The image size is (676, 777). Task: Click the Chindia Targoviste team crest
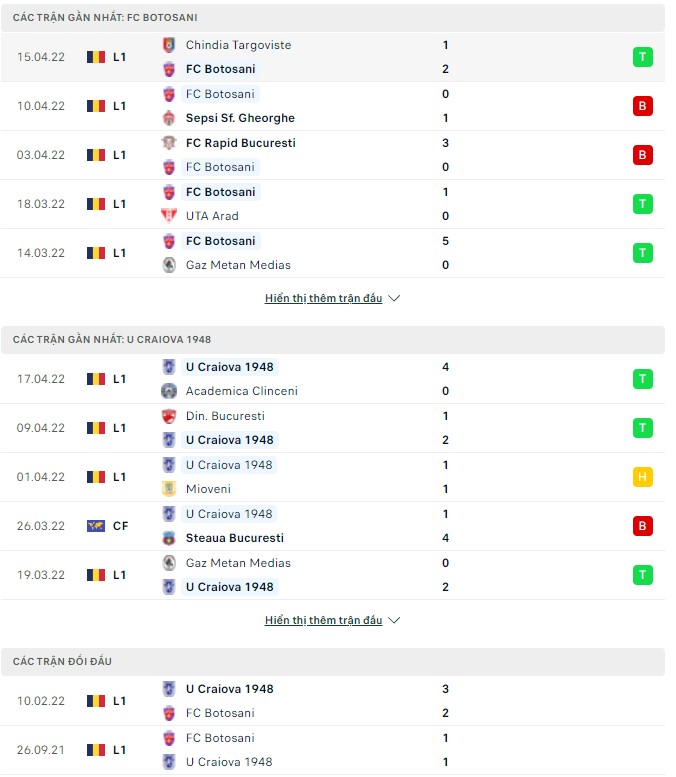pyautogui.click(x=169, y=45)
